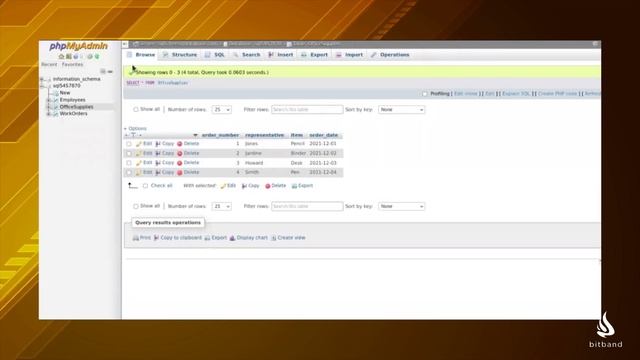Click red Delete icon in Jones row
Image resolution: width=640 pixels, height=360 pixels.
pos(180,144)
